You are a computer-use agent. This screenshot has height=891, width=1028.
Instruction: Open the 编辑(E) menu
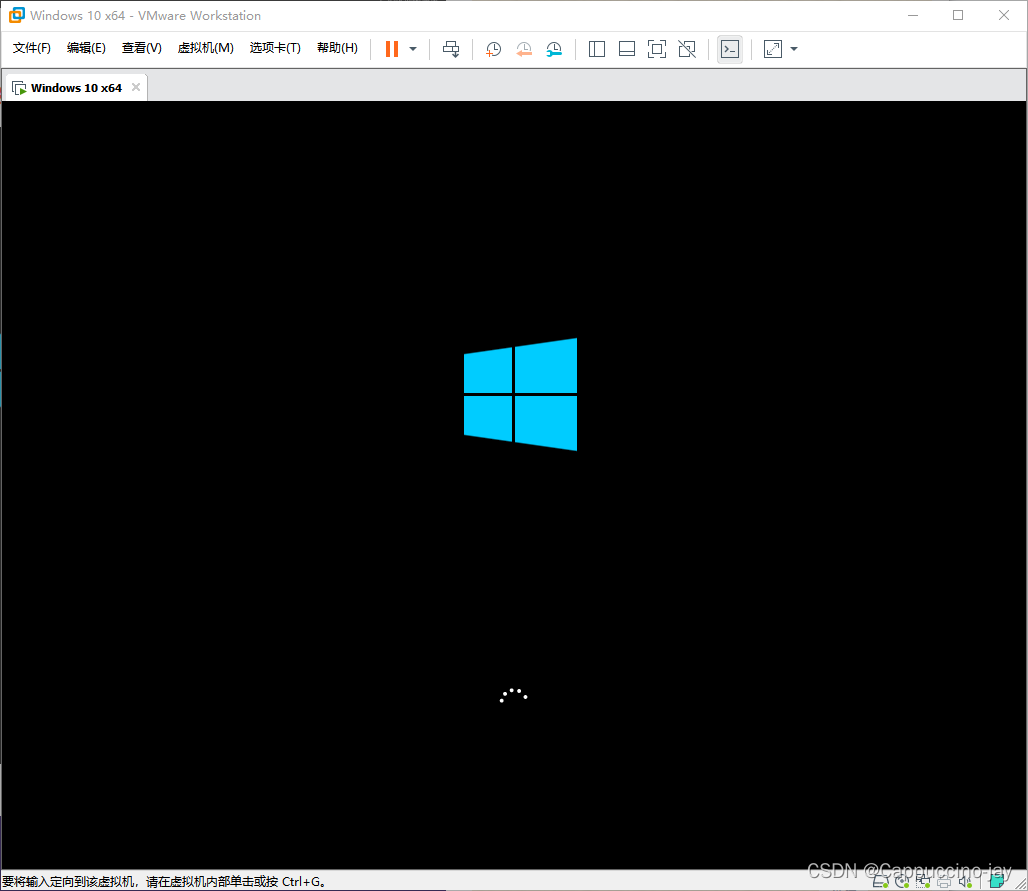pos(86,48)
